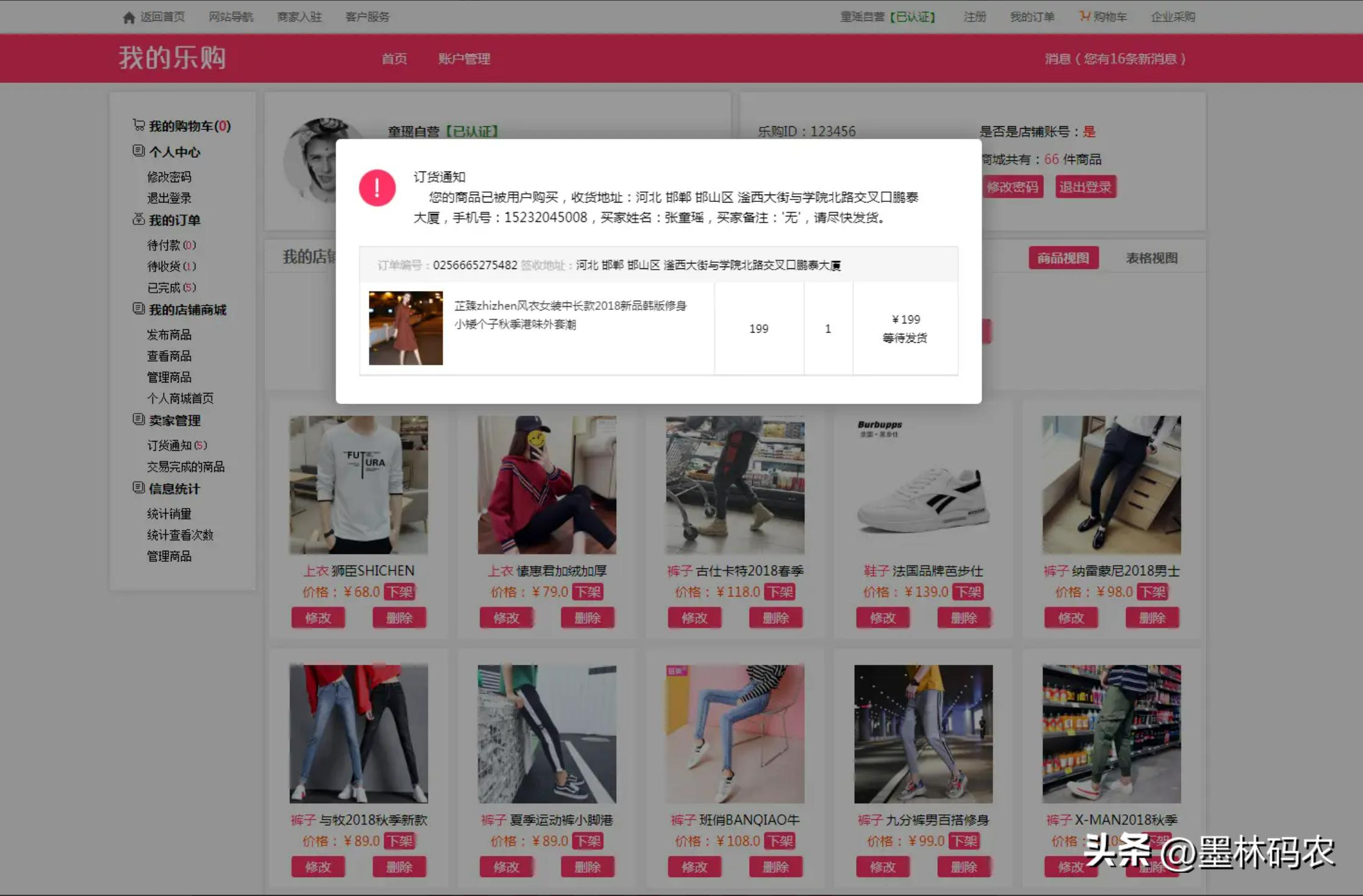1363x896 pixels.
Task: Click the 个人中心 section icon in sidebar
Action: 138,151
